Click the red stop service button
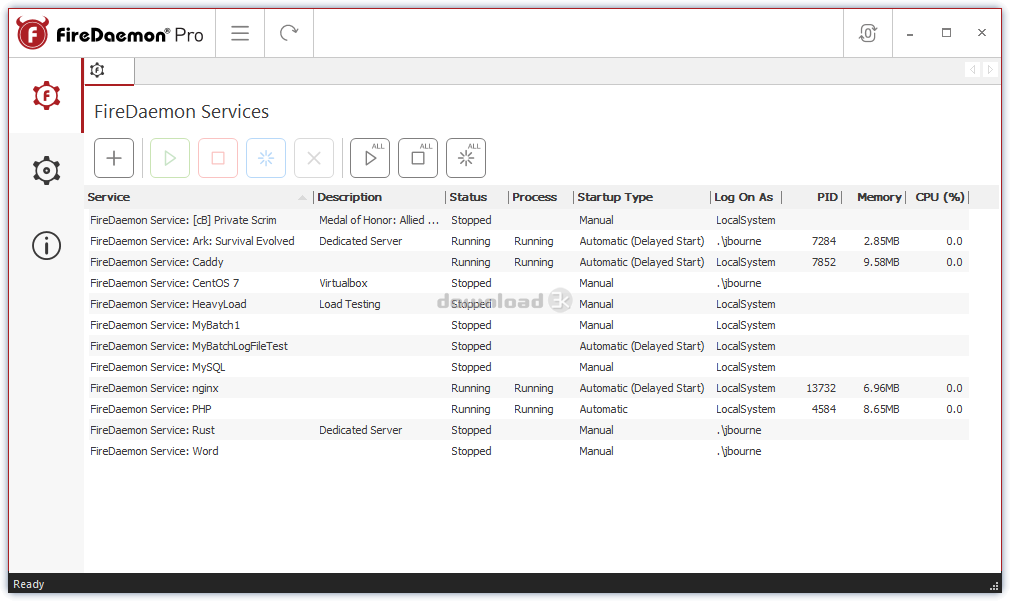 click(218, 158)
